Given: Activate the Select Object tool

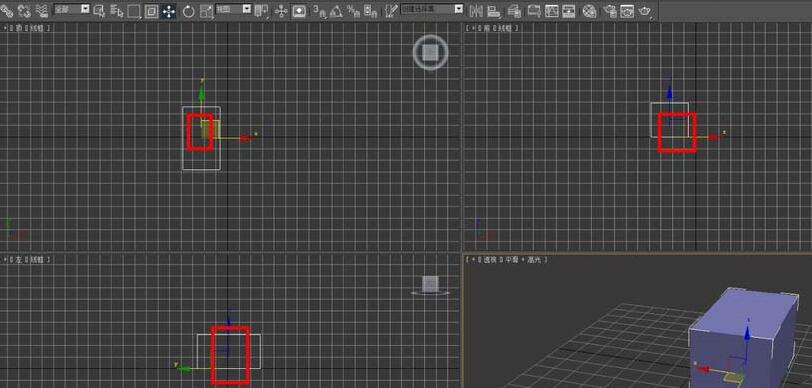Looking at the screenshot, I should [x=99, y=11].
